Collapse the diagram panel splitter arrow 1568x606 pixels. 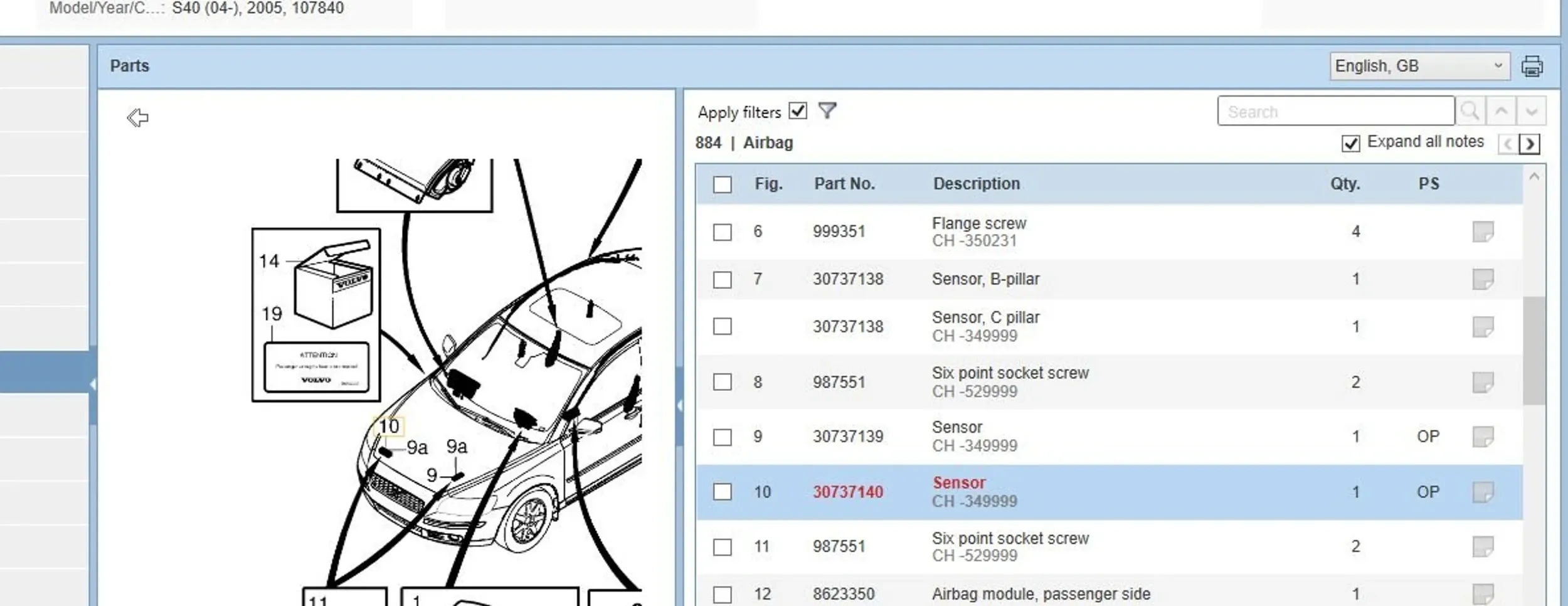click(679, 405)
